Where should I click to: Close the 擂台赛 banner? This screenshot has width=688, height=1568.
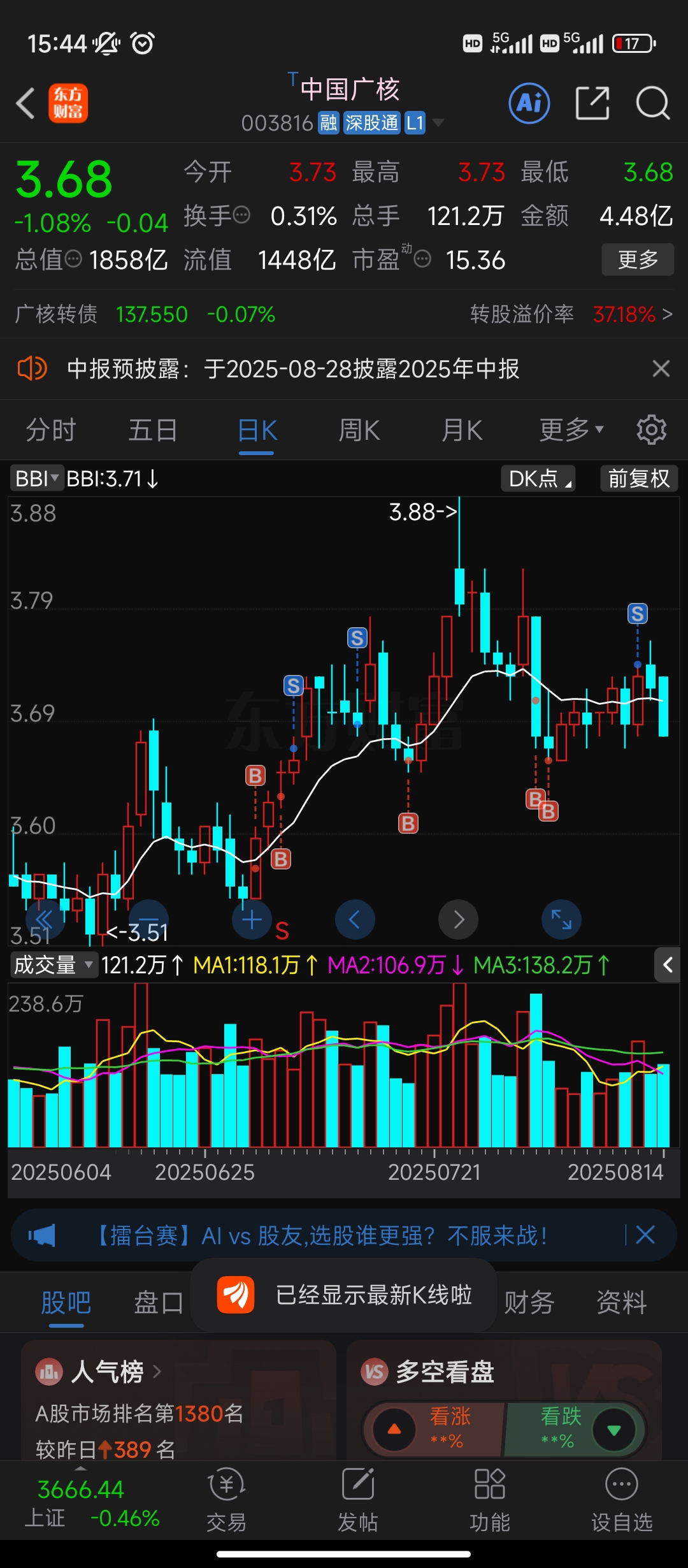[645, 1235]
